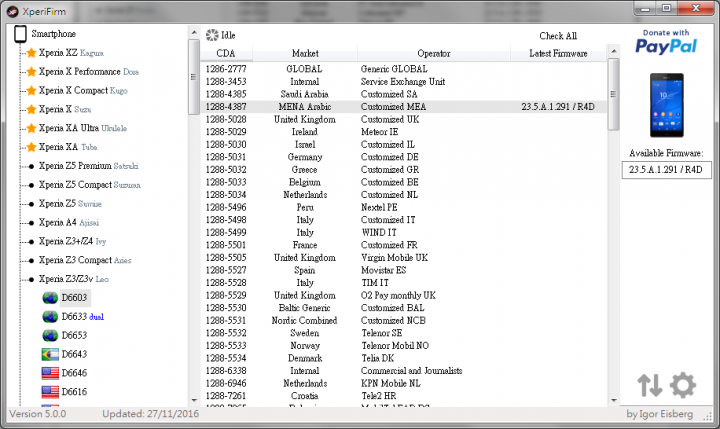Select the 1288-3453 Service Exchange Unit row
Screen dimensions: 720x429
[404, 82]
